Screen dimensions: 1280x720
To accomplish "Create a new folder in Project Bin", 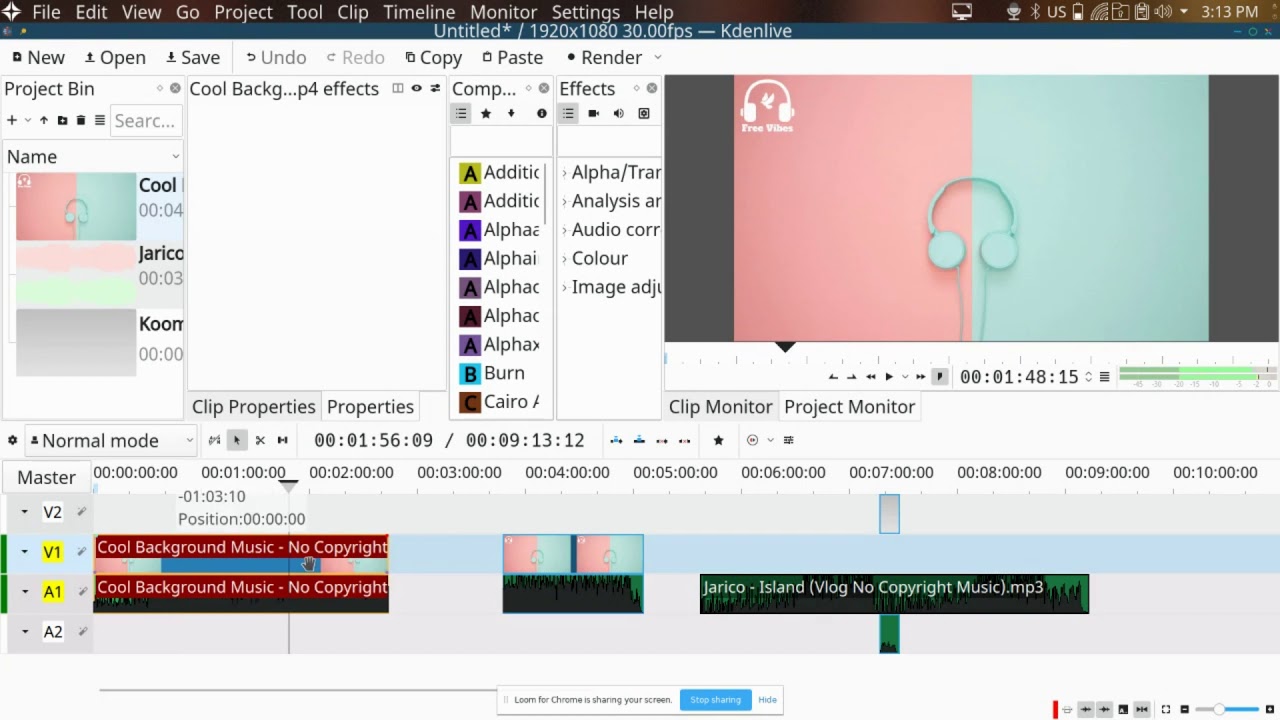I will click(x=62, y=120).
